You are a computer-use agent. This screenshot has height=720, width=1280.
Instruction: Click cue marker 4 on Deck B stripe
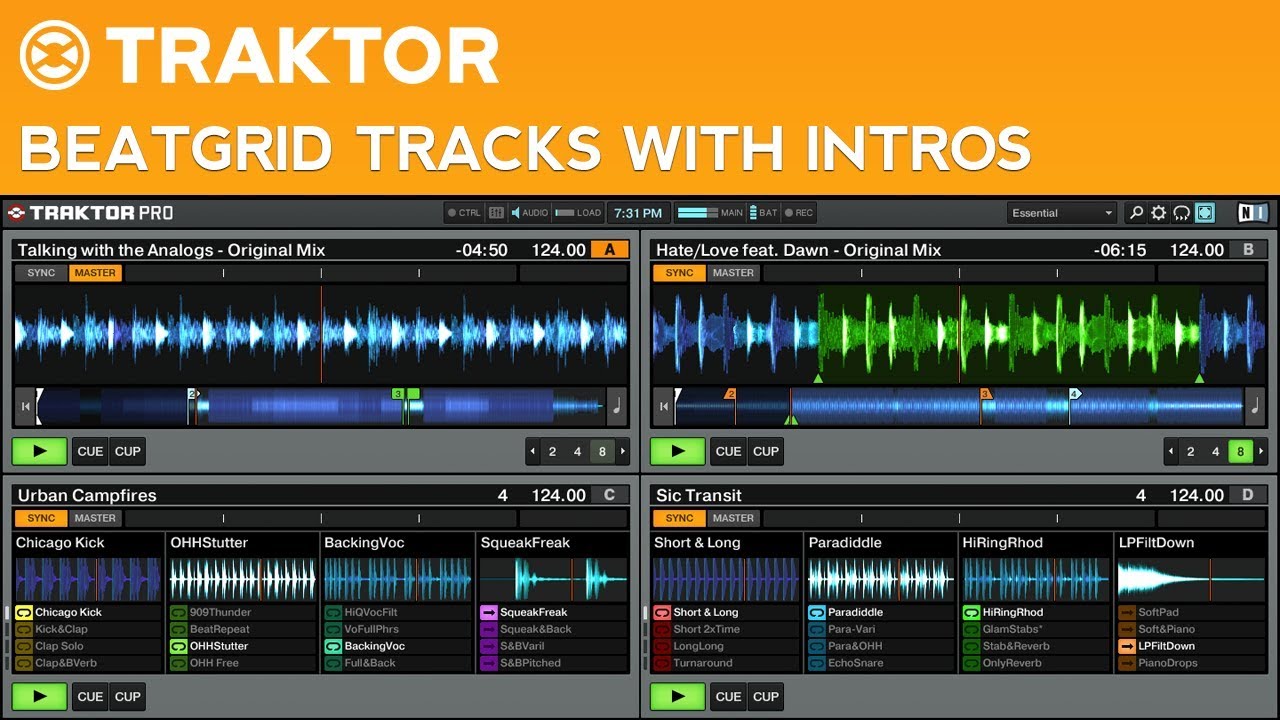(x=1075, y=394)
